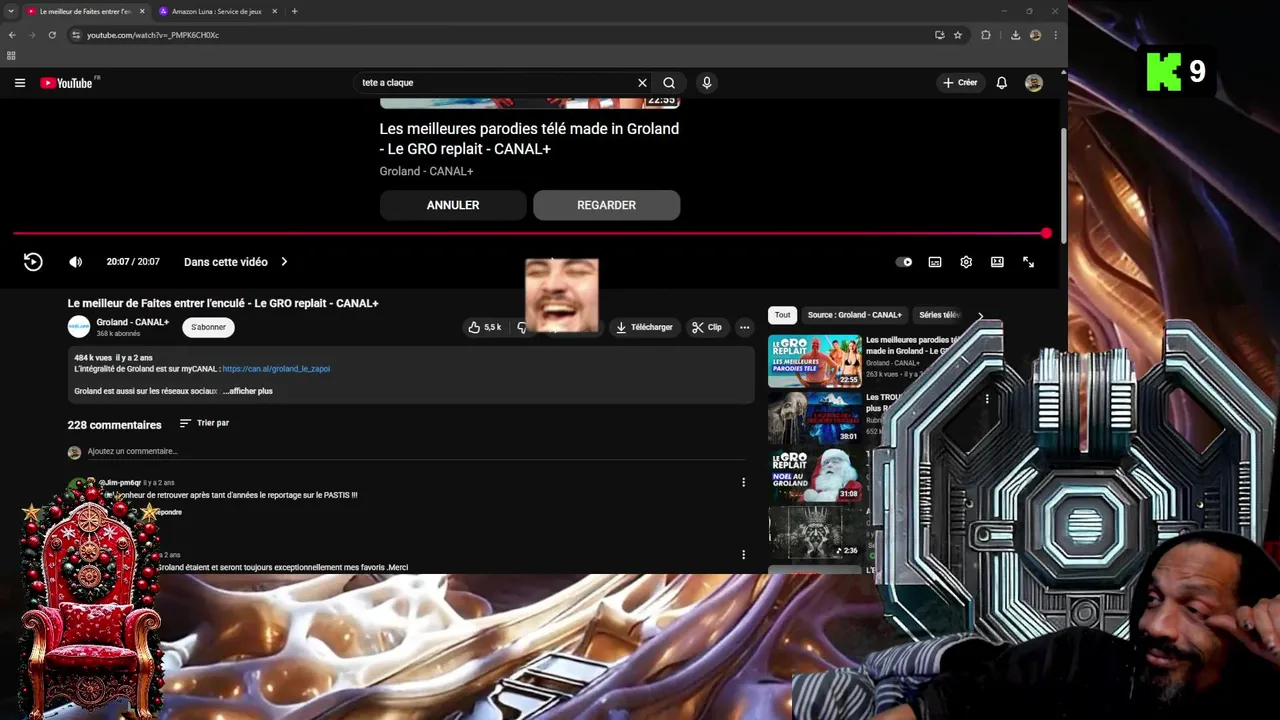The height and width of the screenshot is (720, 1280).
Task: Open the tab search dropdown
Action: [10, 11]
